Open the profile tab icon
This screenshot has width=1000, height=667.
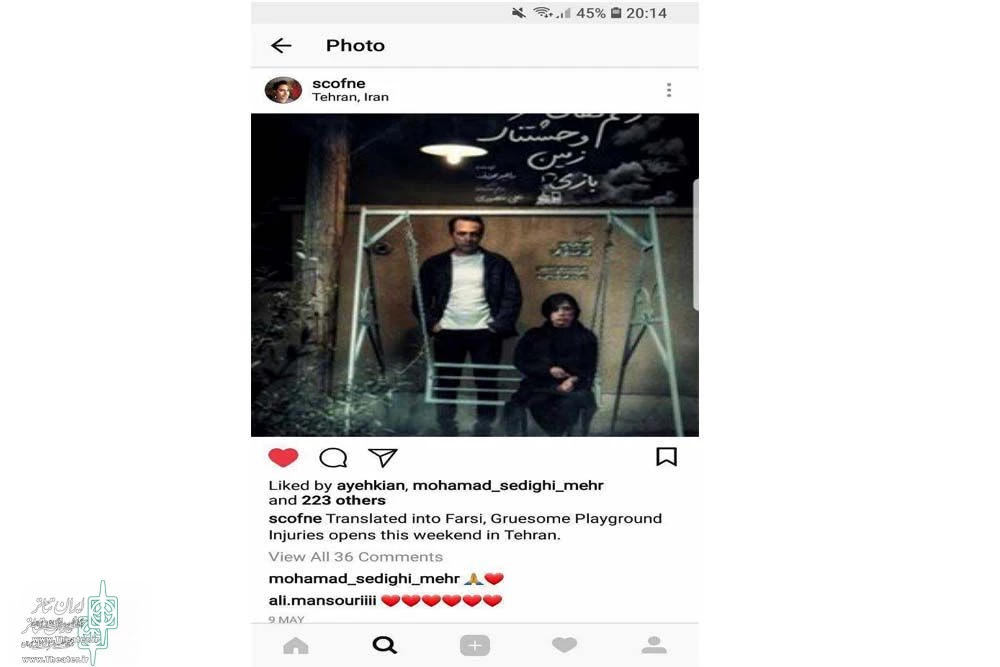654,645
